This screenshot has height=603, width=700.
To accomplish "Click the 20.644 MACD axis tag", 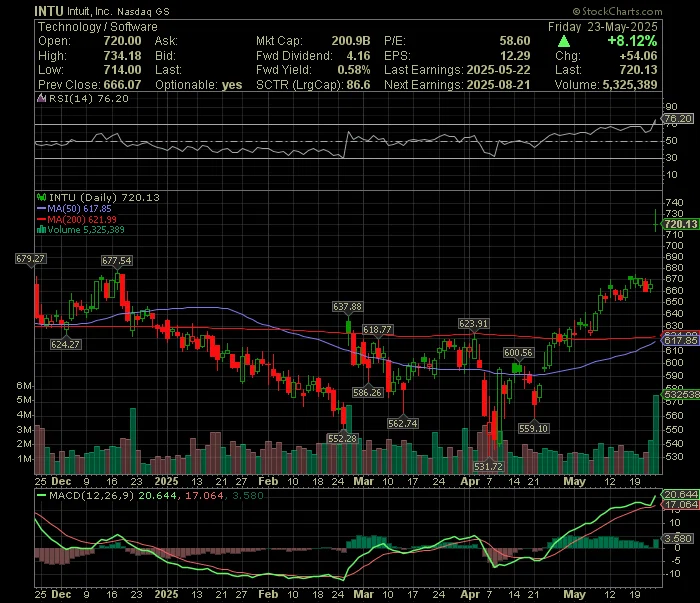I will [x=681, y=495].
